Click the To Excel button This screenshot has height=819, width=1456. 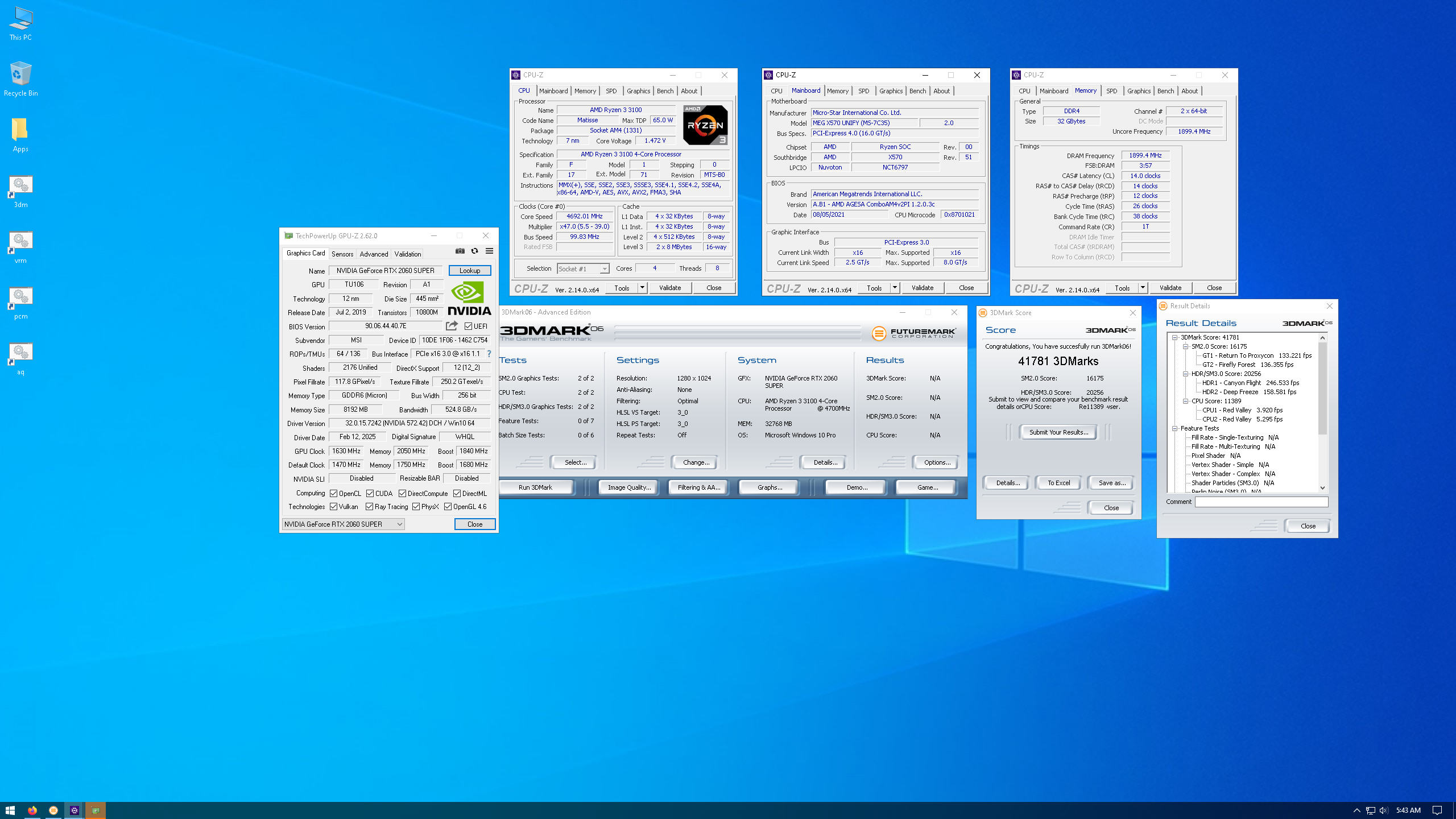tap(1058, 483)
